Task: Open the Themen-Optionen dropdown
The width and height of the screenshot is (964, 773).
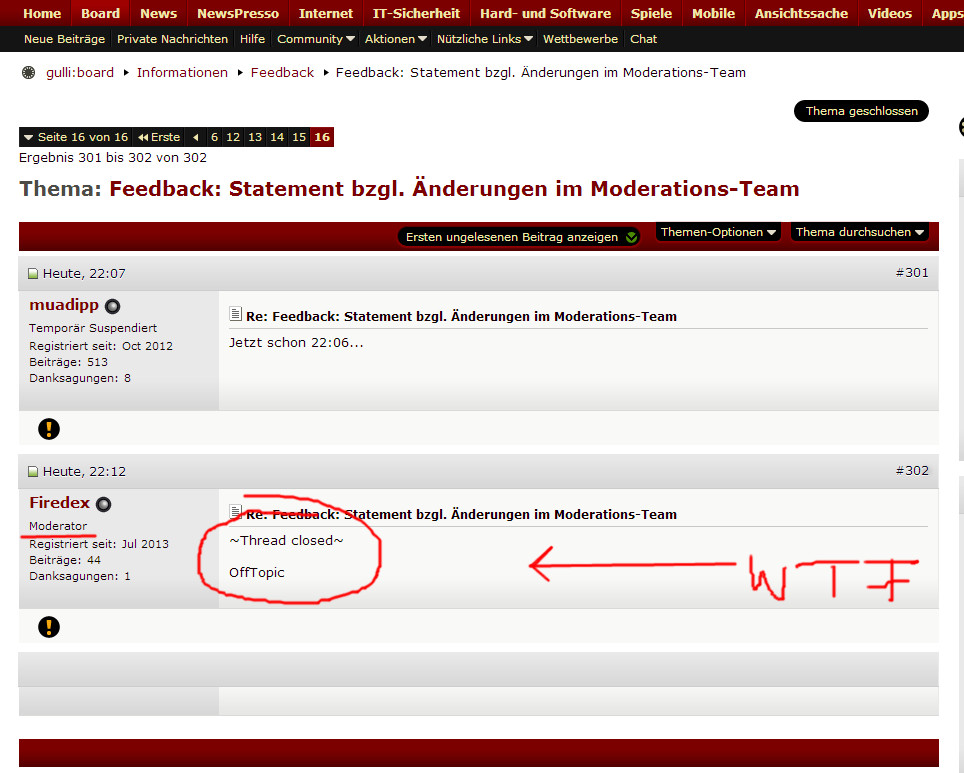Action: click(718, 232)
